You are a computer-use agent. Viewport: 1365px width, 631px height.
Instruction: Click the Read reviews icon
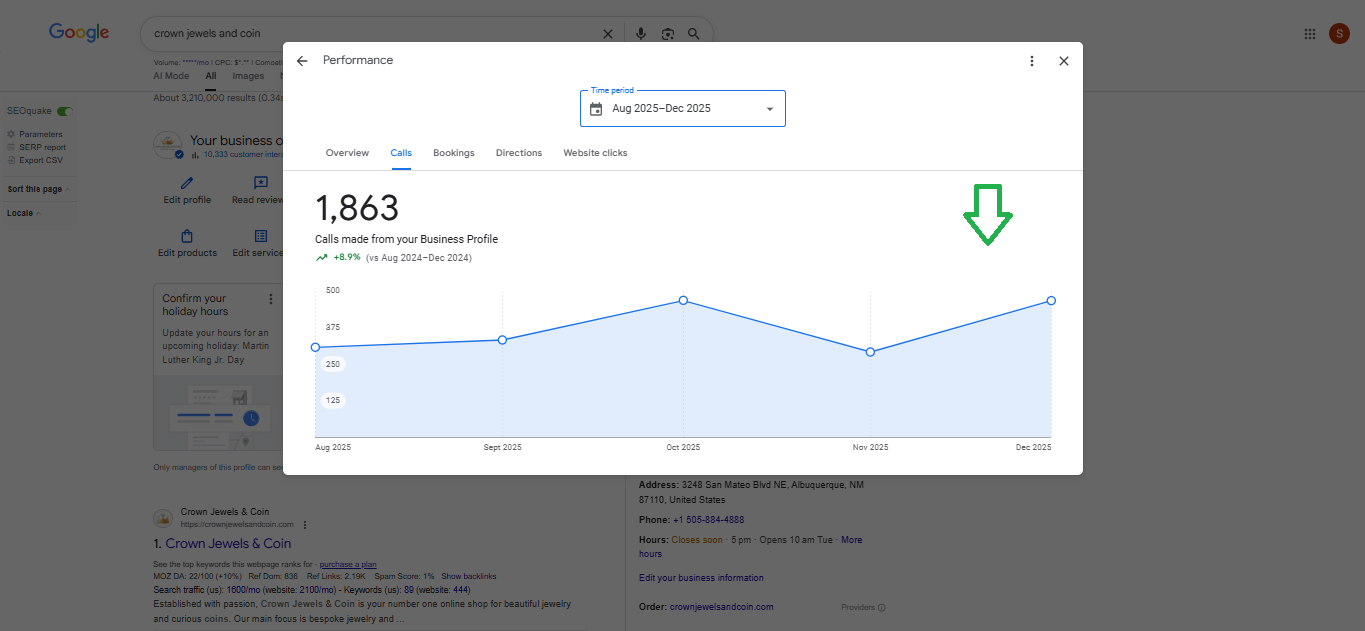(x=261, y=183)
